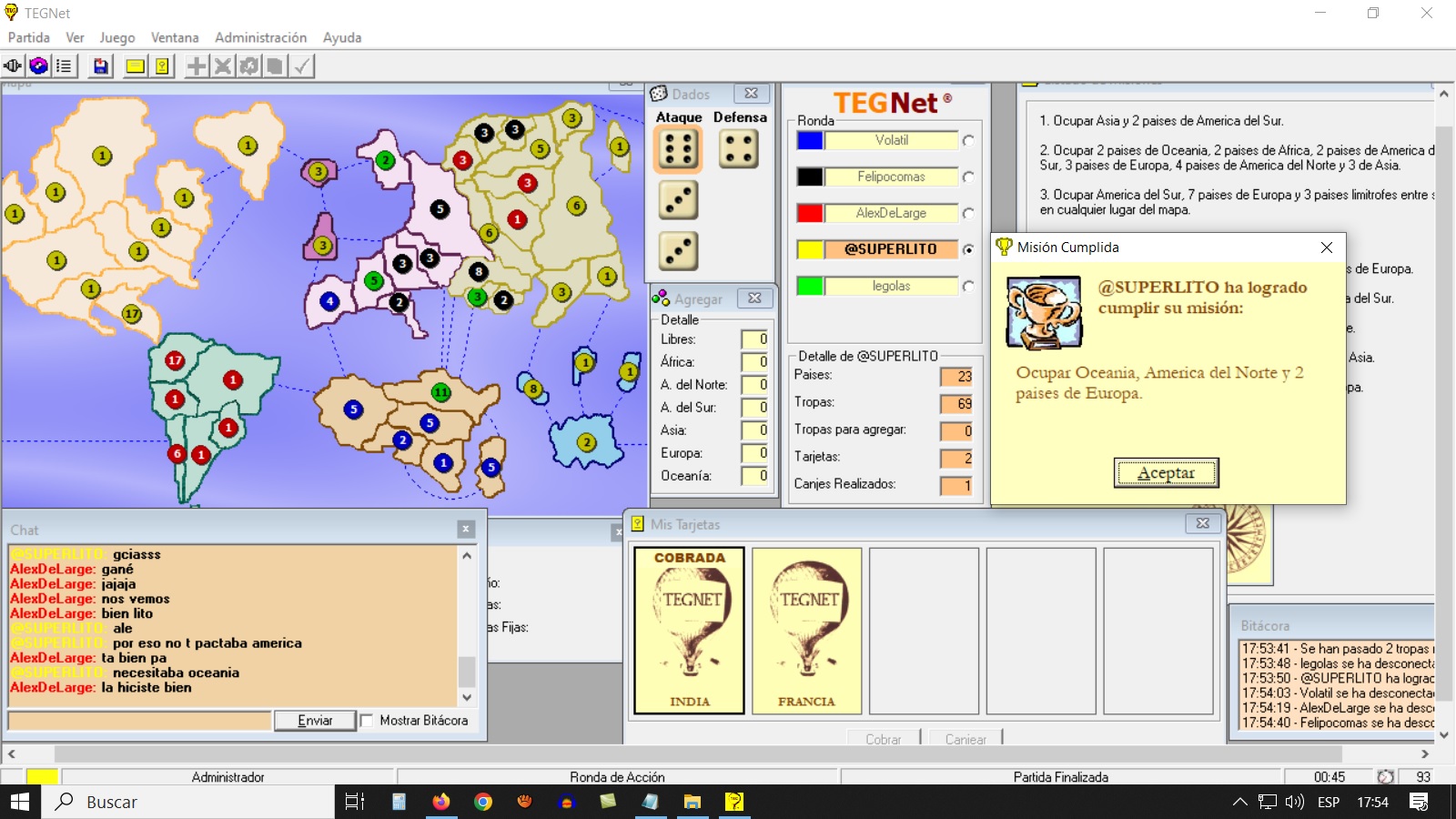1456x819 pixels.
Task: Click the four-pip defense die
Action: click(x=738, y=149)
